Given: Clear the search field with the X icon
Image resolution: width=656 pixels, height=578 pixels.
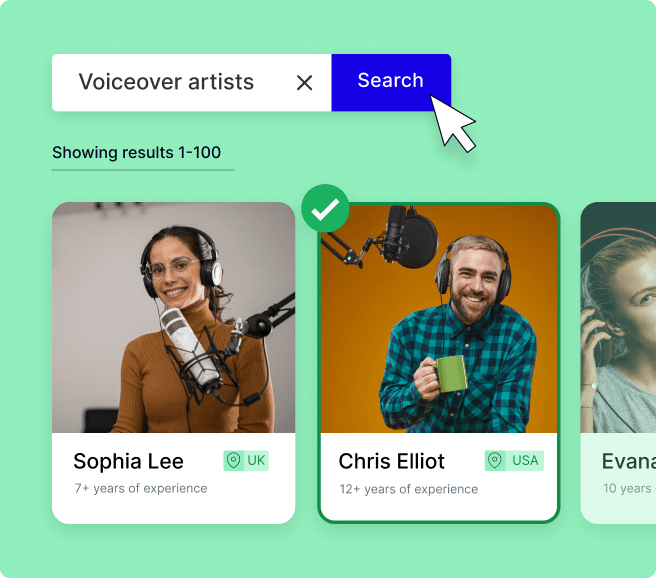Looking at the screenshot, I should point(304,82).
